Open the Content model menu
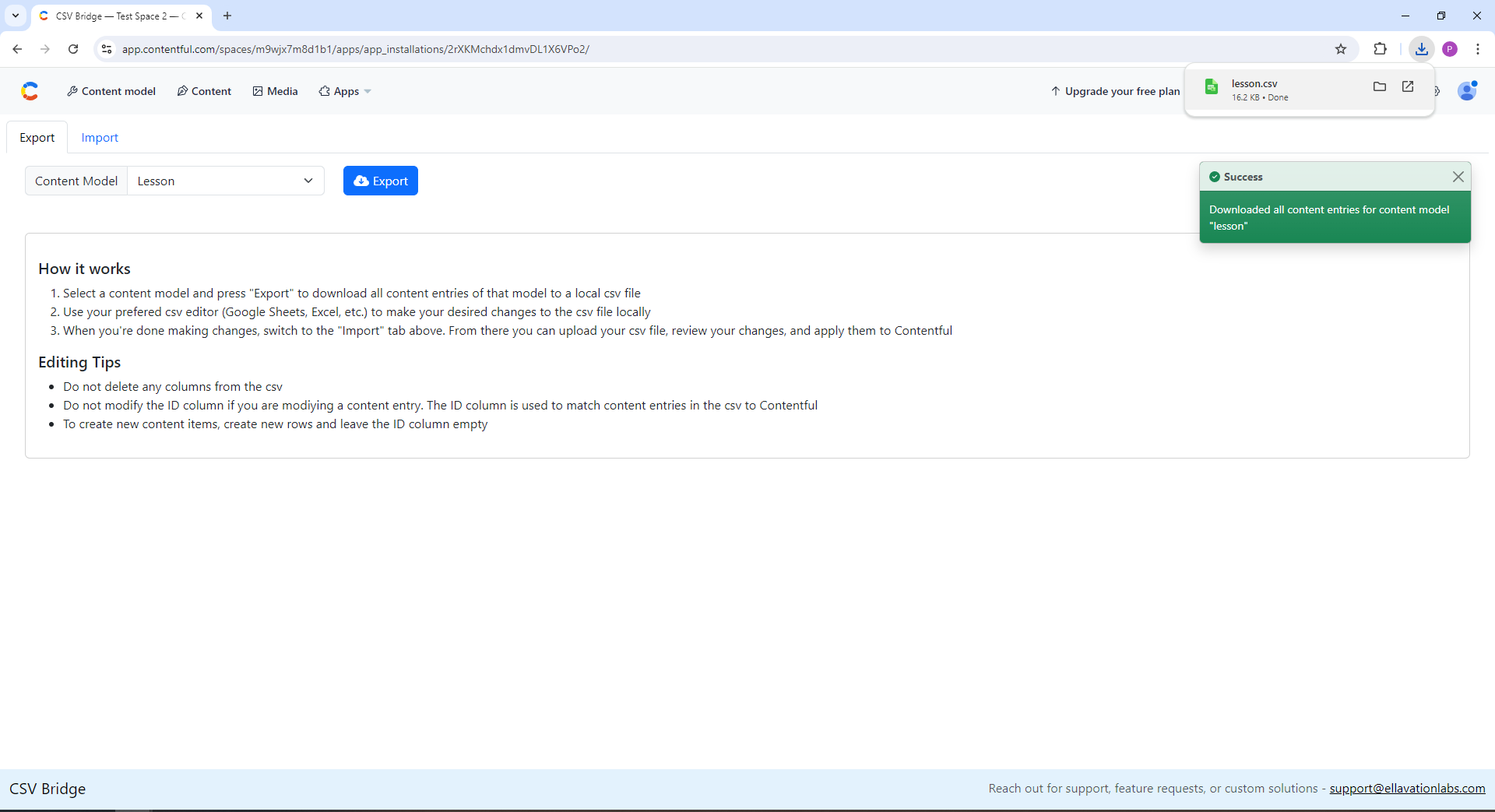This screenshot has height=812, width=1495. click(x=111, y=91)
